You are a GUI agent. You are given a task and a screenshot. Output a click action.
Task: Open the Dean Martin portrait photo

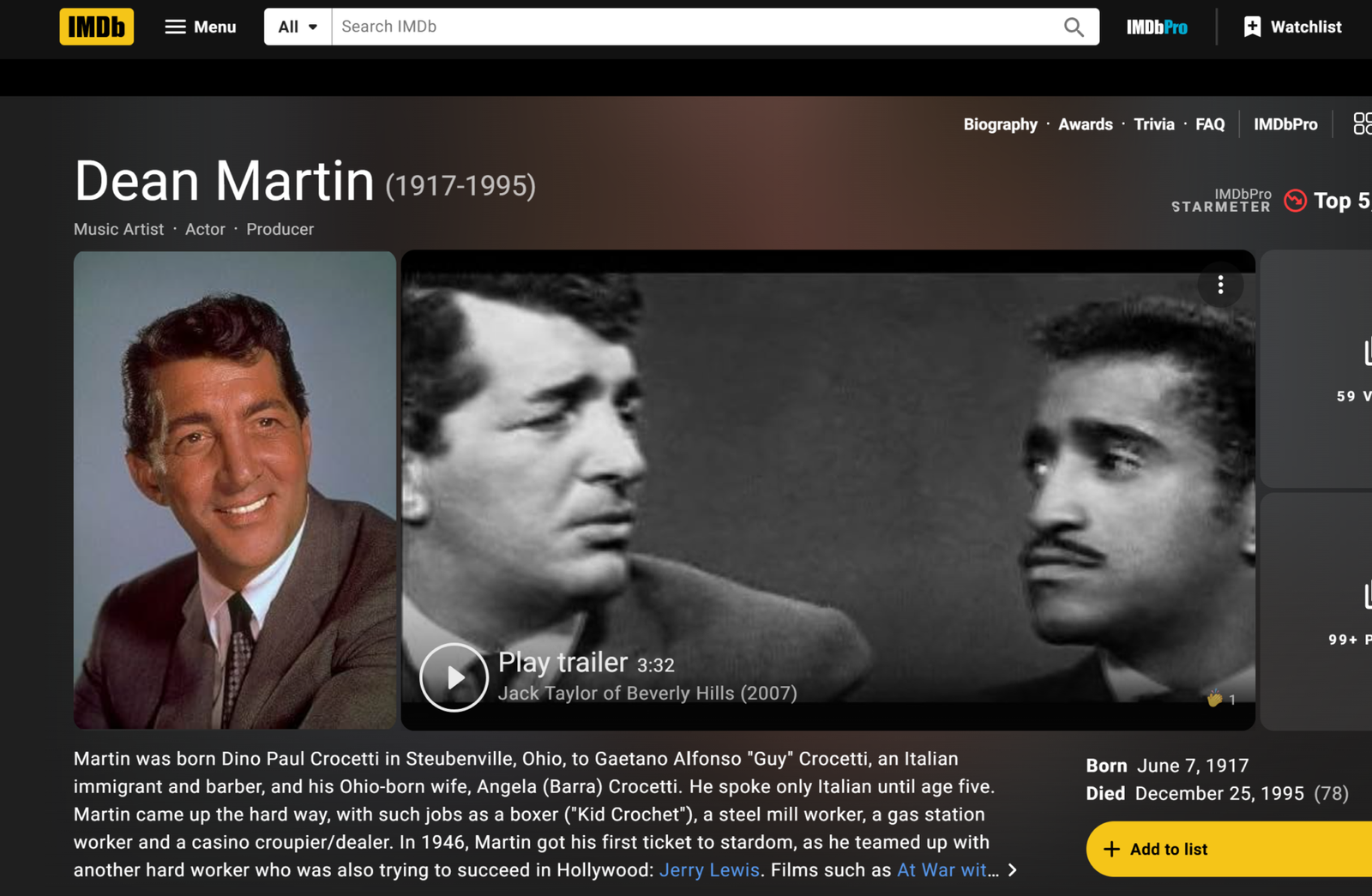coord(234,490)
